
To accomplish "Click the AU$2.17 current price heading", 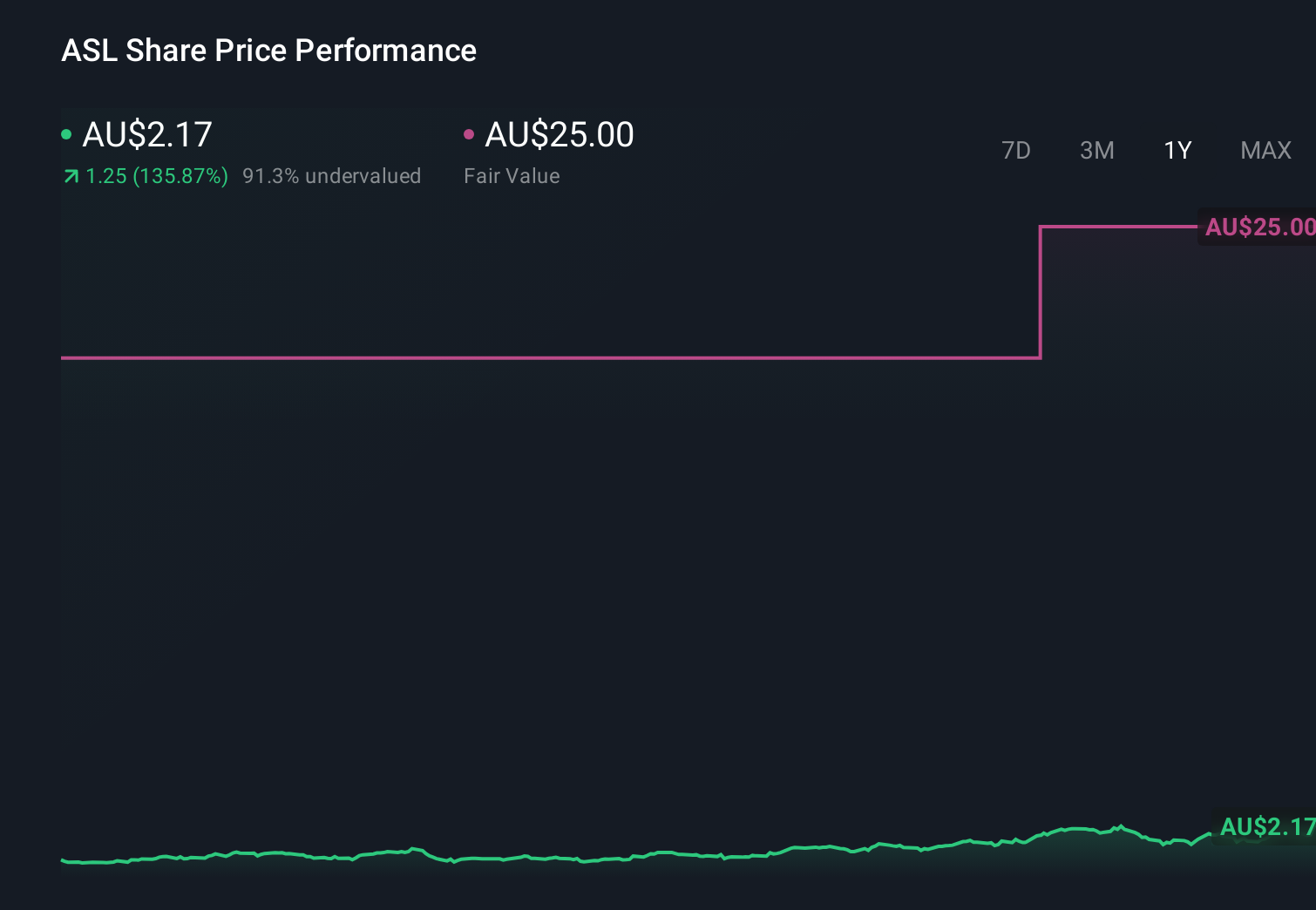I will (x=146, y=133).
